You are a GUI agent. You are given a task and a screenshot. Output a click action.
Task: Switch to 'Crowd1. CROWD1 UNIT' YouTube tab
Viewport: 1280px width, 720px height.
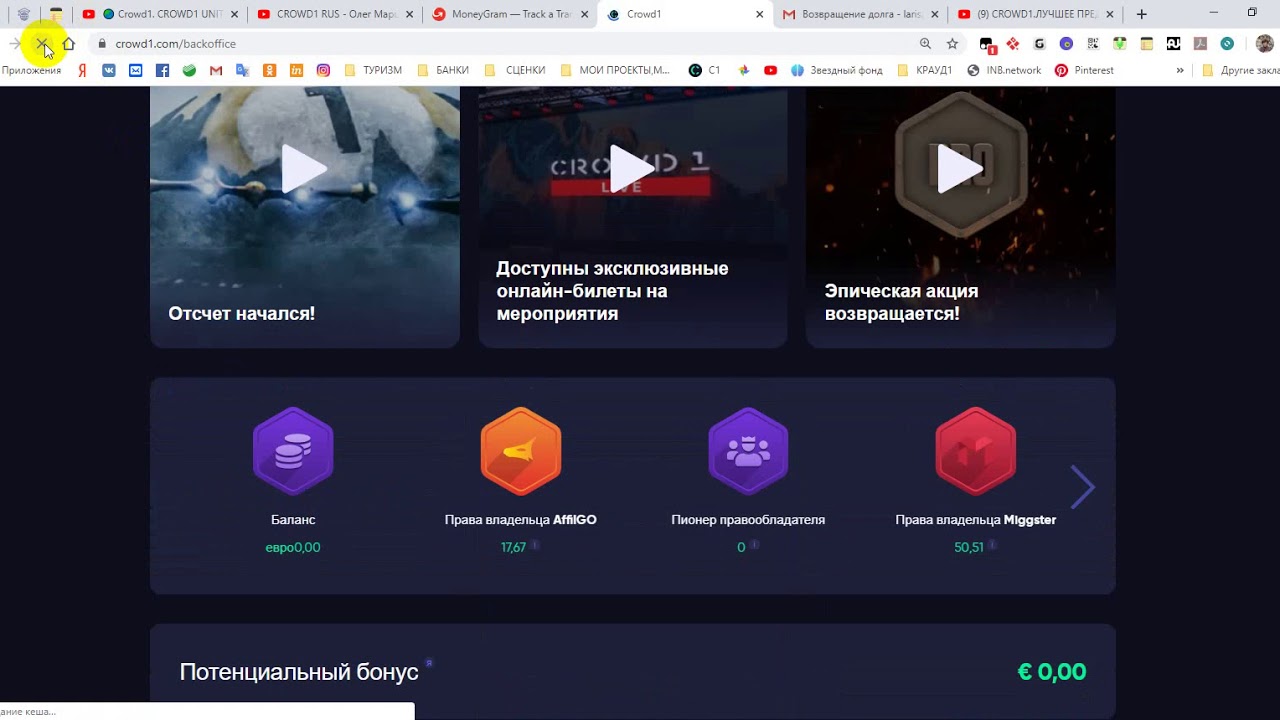point(161,14)
